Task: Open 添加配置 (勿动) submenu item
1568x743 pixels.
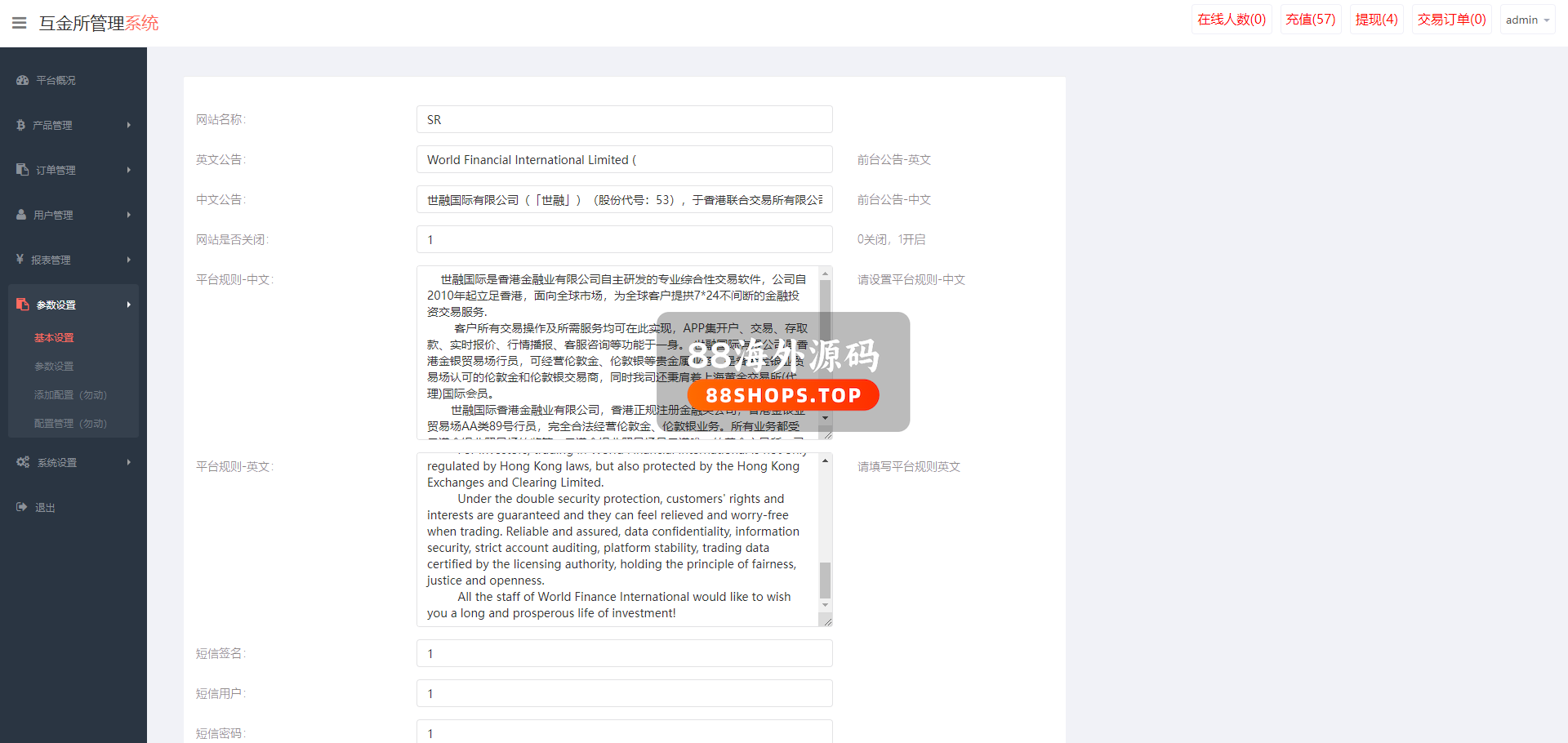Action: pos(70,395)
